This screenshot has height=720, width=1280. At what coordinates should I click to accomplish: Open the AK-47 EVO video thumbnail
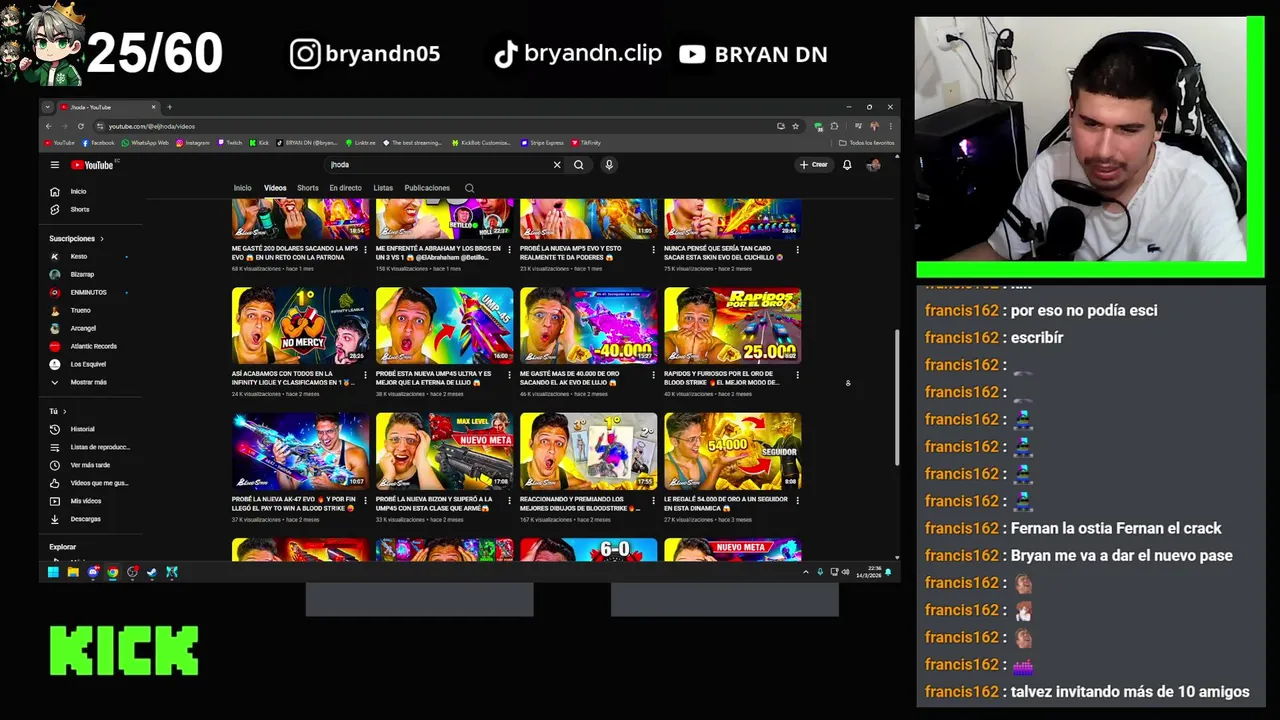pos(300,451)
